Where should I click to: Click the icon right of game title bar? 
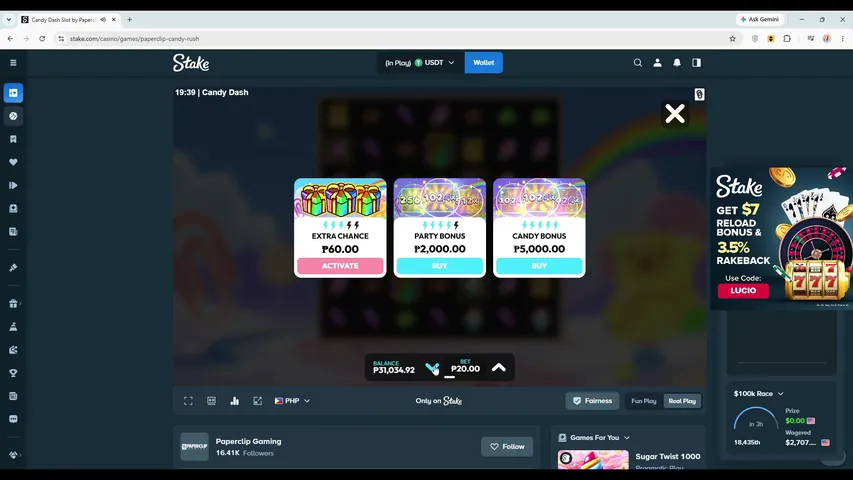(x=699, y=94)
